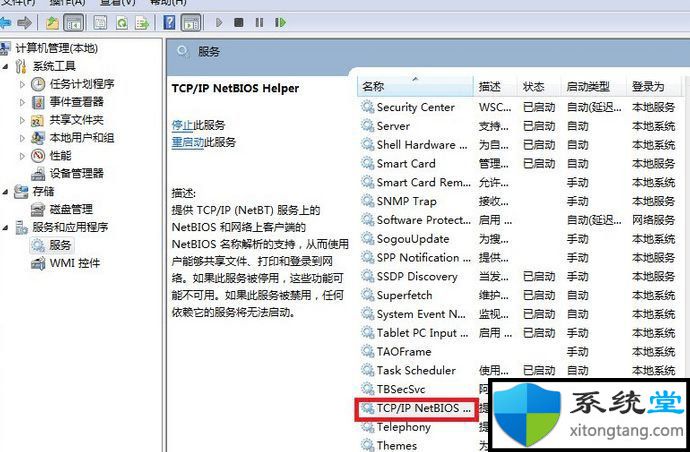Expand the 共享文件夹 node arrow
690x452 pixels.
pyautogui.click(x=22, y=120)
